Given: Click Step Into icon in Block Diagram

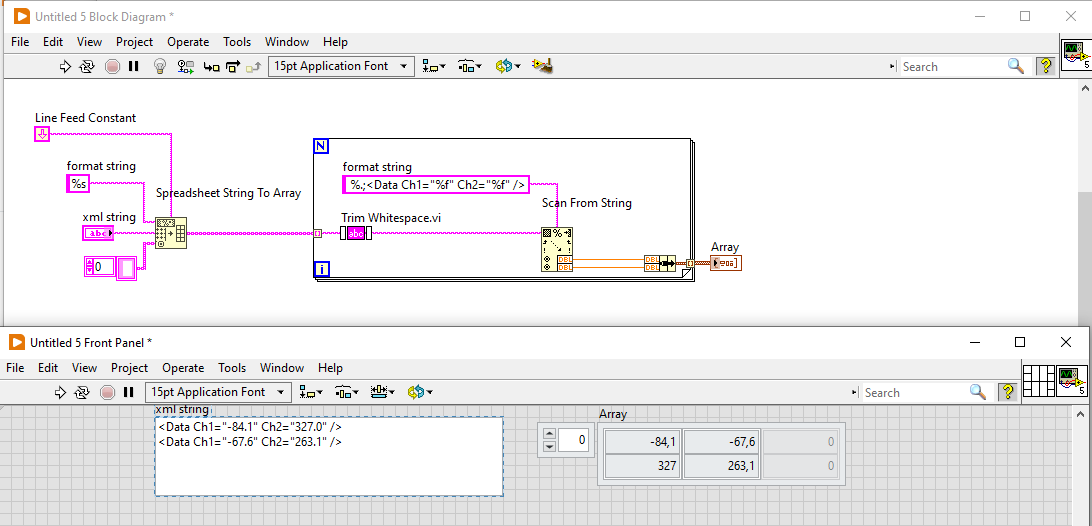Looking at the screenshot, I should 211,67.
